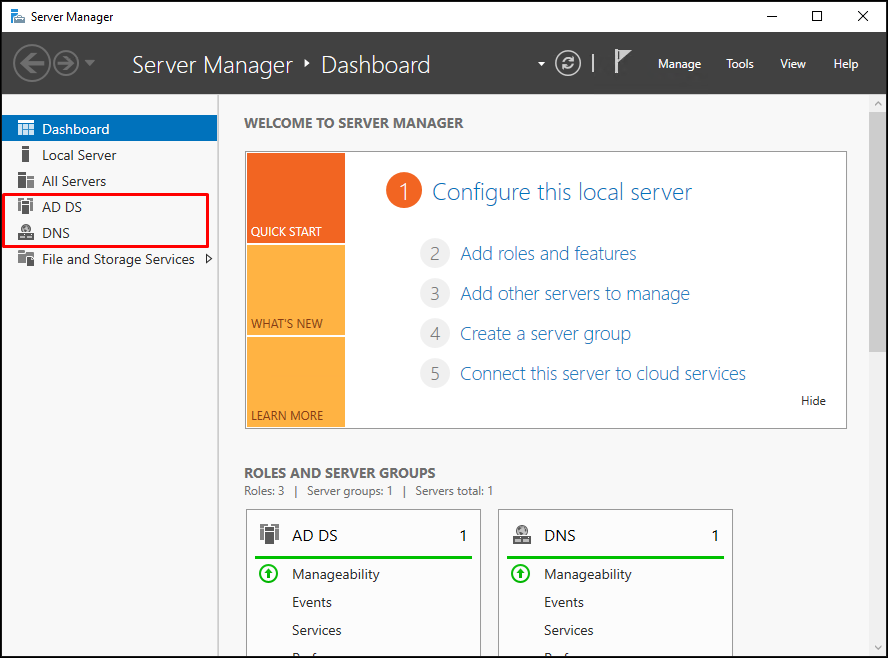This screenshot has width=888, height=658.
Task: Click the DNS tile header icon
Action: click(x=522, y=535)
